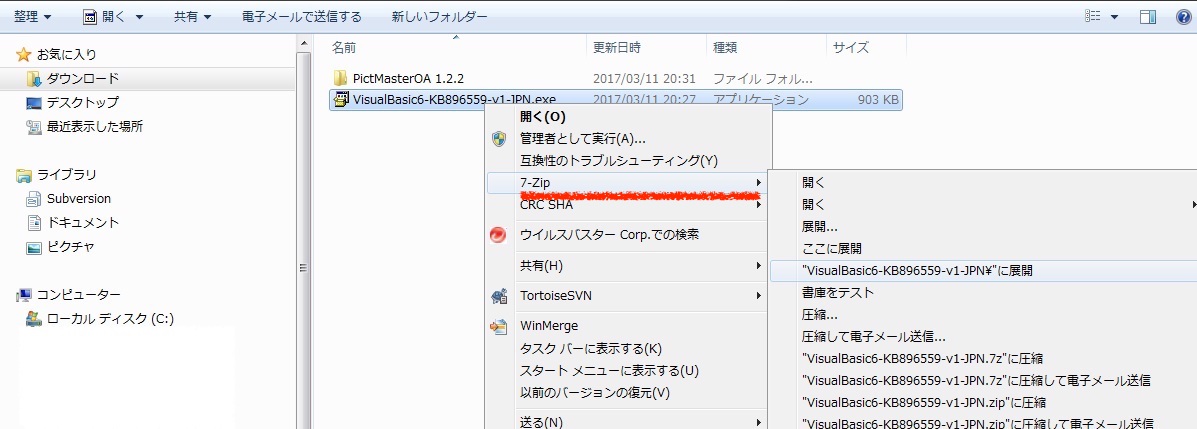Expand the 送る(N) submenu
The width and height of the screenshot is (1197, 429).
point(628,422)
